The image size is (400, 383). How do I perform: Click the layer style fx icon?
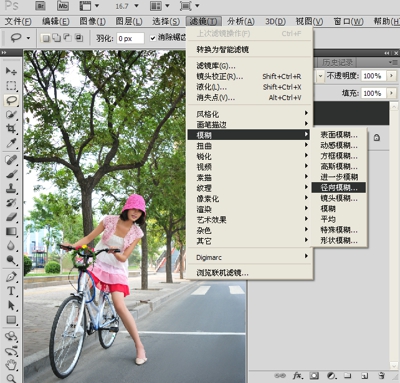click(297, 376)
